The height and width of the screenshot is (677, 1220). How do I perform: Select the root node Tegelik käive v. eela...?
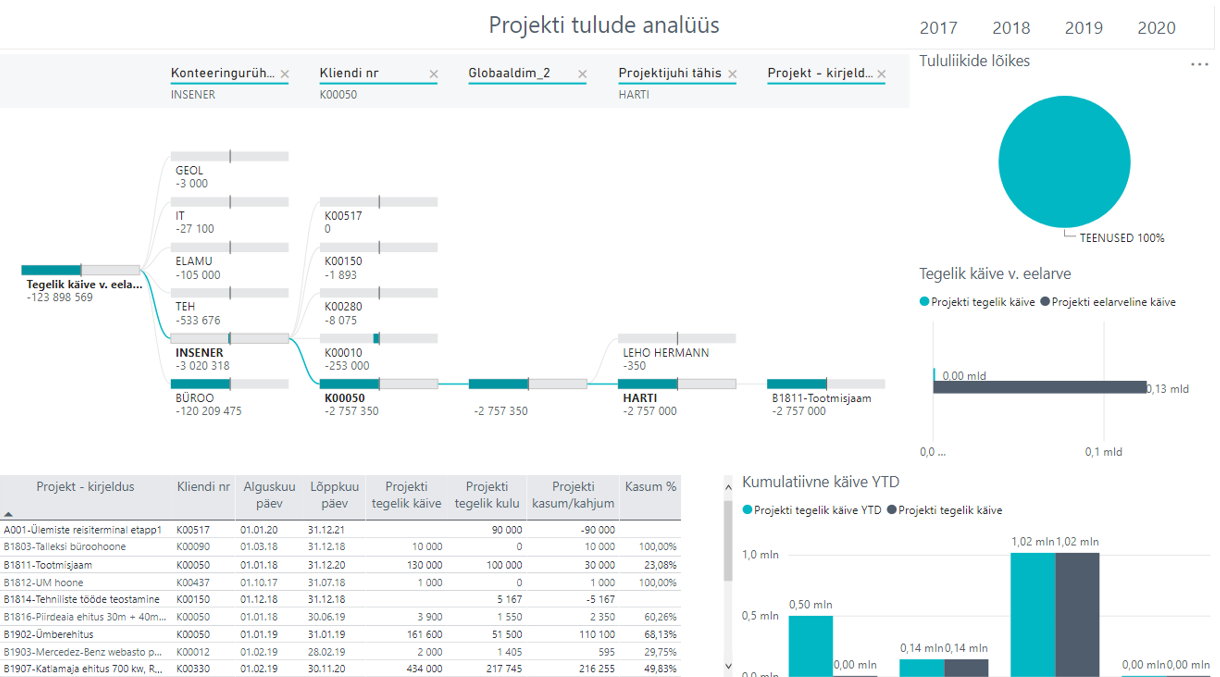coord(81,284)
